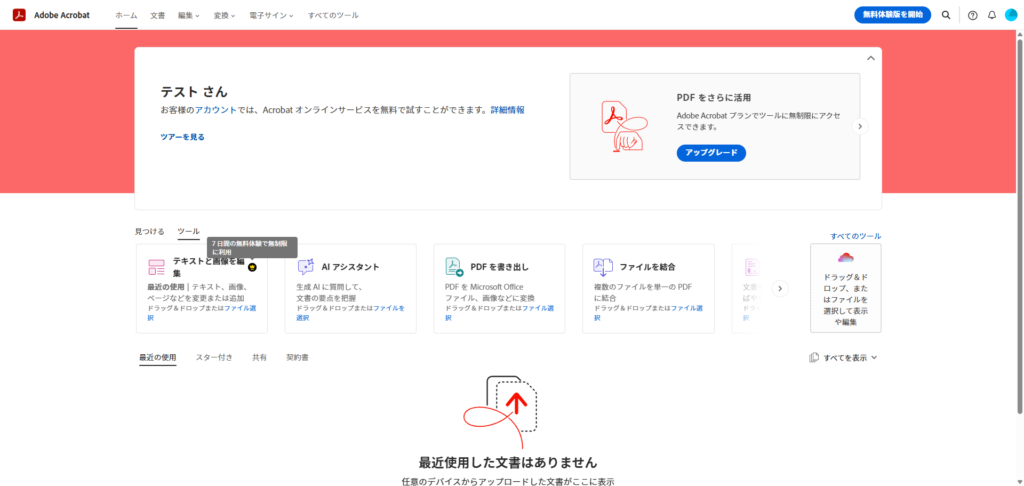Select the 最近の使用 tab
The height and width of the screenshot is (486, 1024).
(x=157, y=357)
